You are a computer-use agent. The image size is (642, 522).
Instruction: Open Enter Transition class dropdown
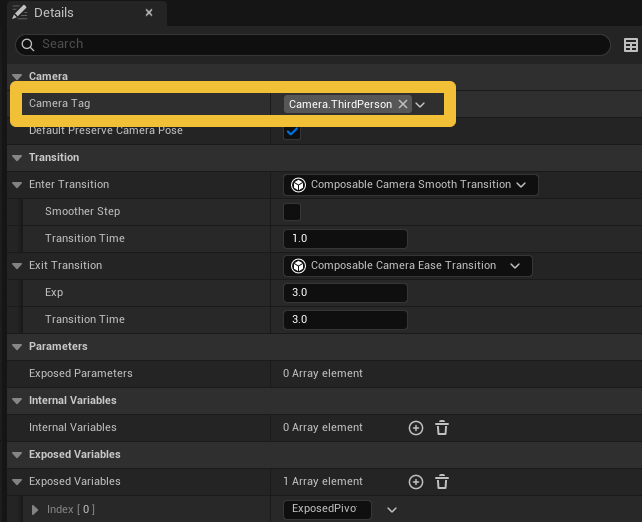(x=411, y=185)
